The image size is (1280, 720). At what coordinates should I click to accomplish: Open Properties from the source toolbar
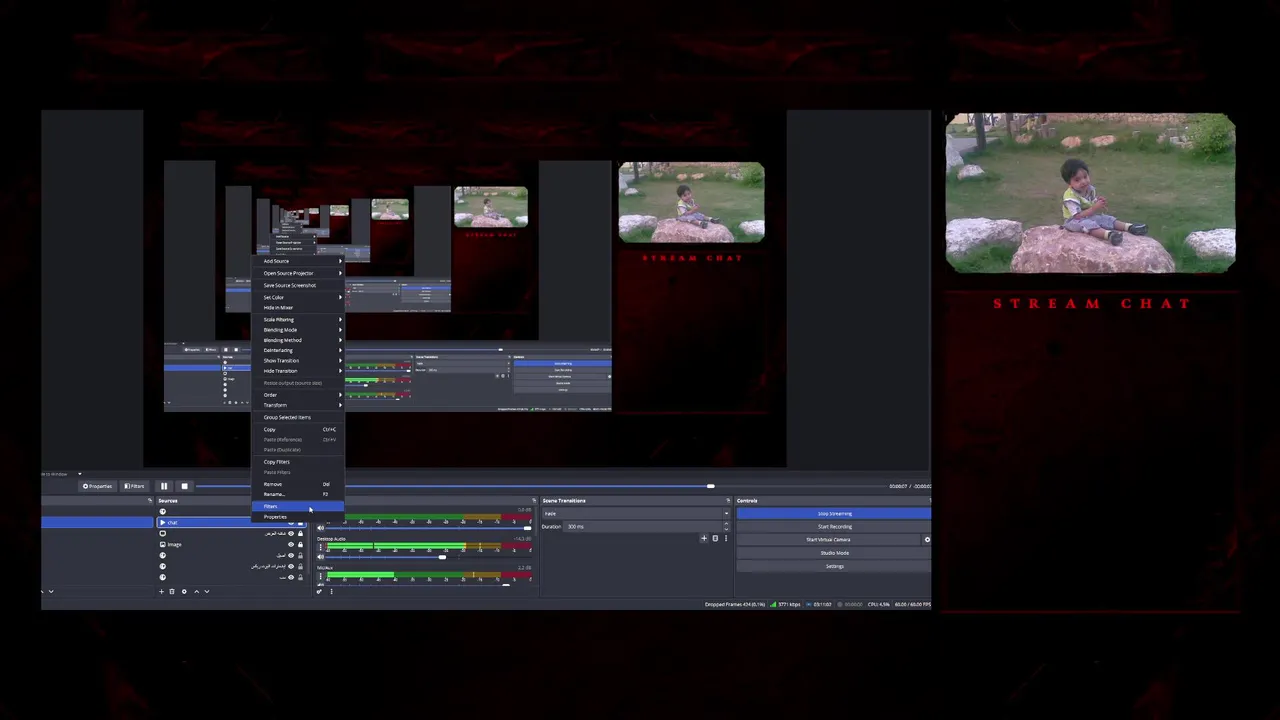pyautogui.click(x=97, y=486)
